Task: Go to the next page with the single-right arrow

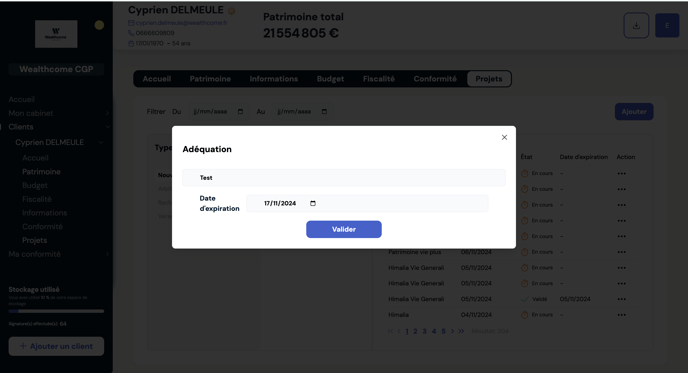Action: pos(452,331)
